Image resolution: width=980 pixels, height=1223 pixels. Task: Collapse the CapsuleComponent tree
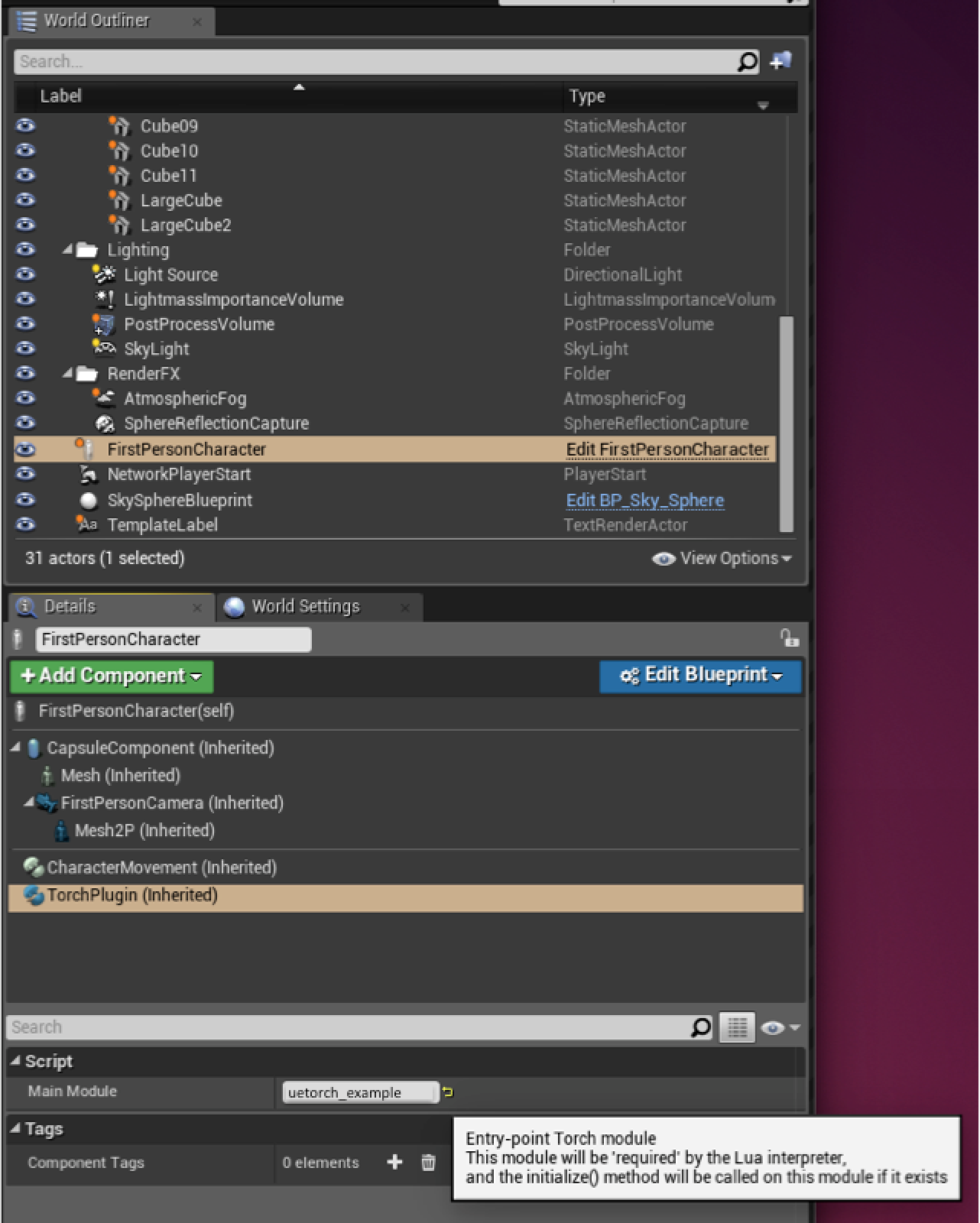[15, 748]
